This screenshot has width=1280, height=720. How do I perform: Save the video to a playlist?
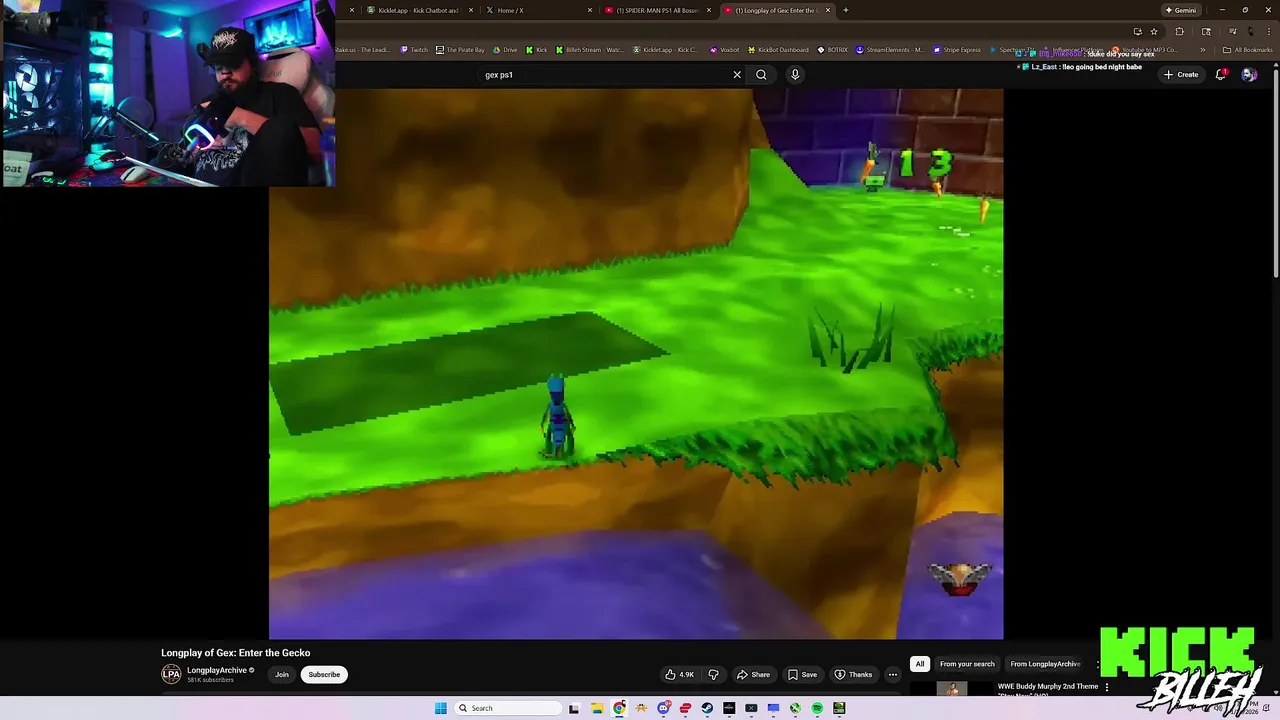point(803,674)
